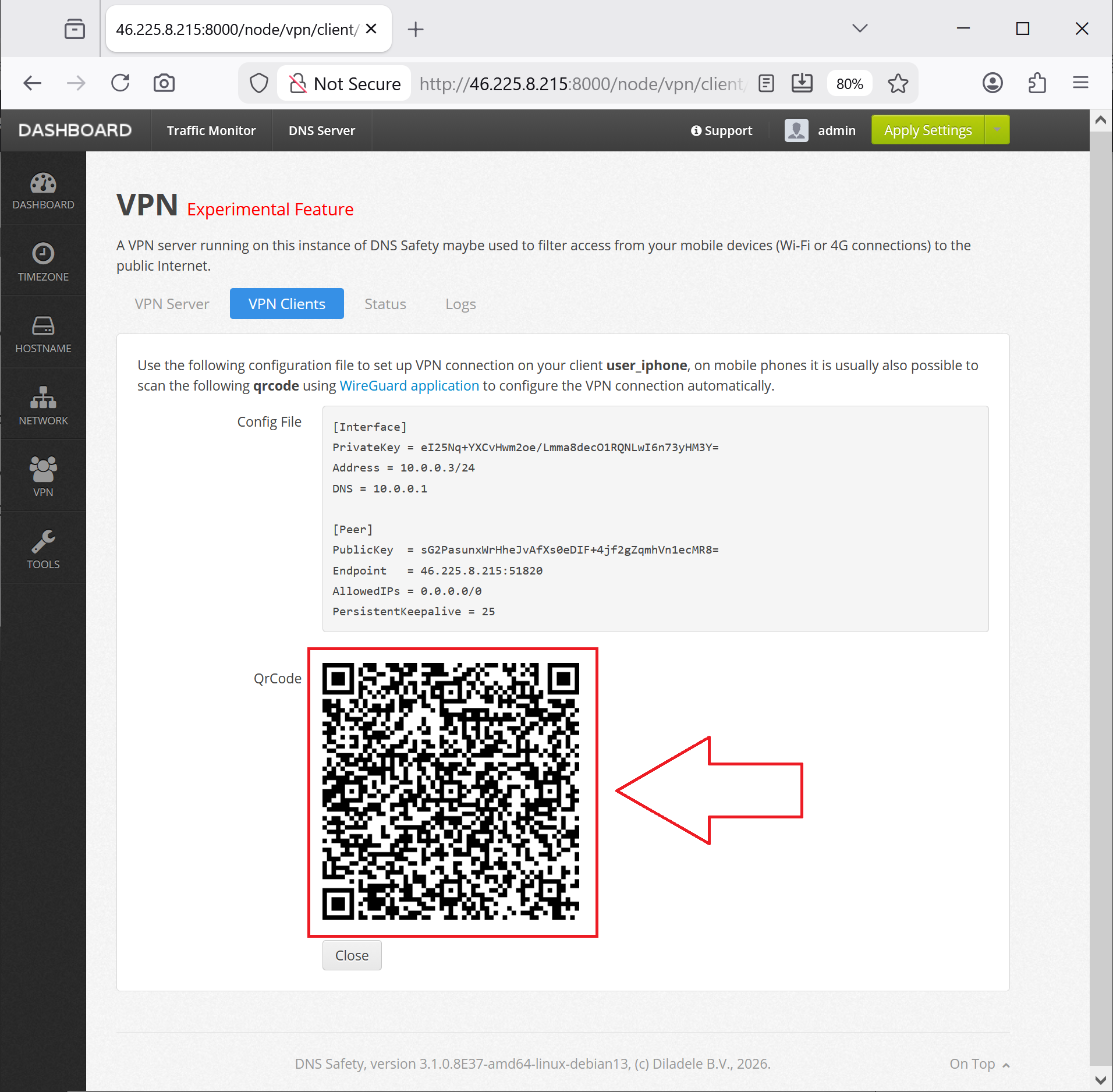Click the PublicKey line in config file
This screenshot has width=1113, height=1092.
526,549
